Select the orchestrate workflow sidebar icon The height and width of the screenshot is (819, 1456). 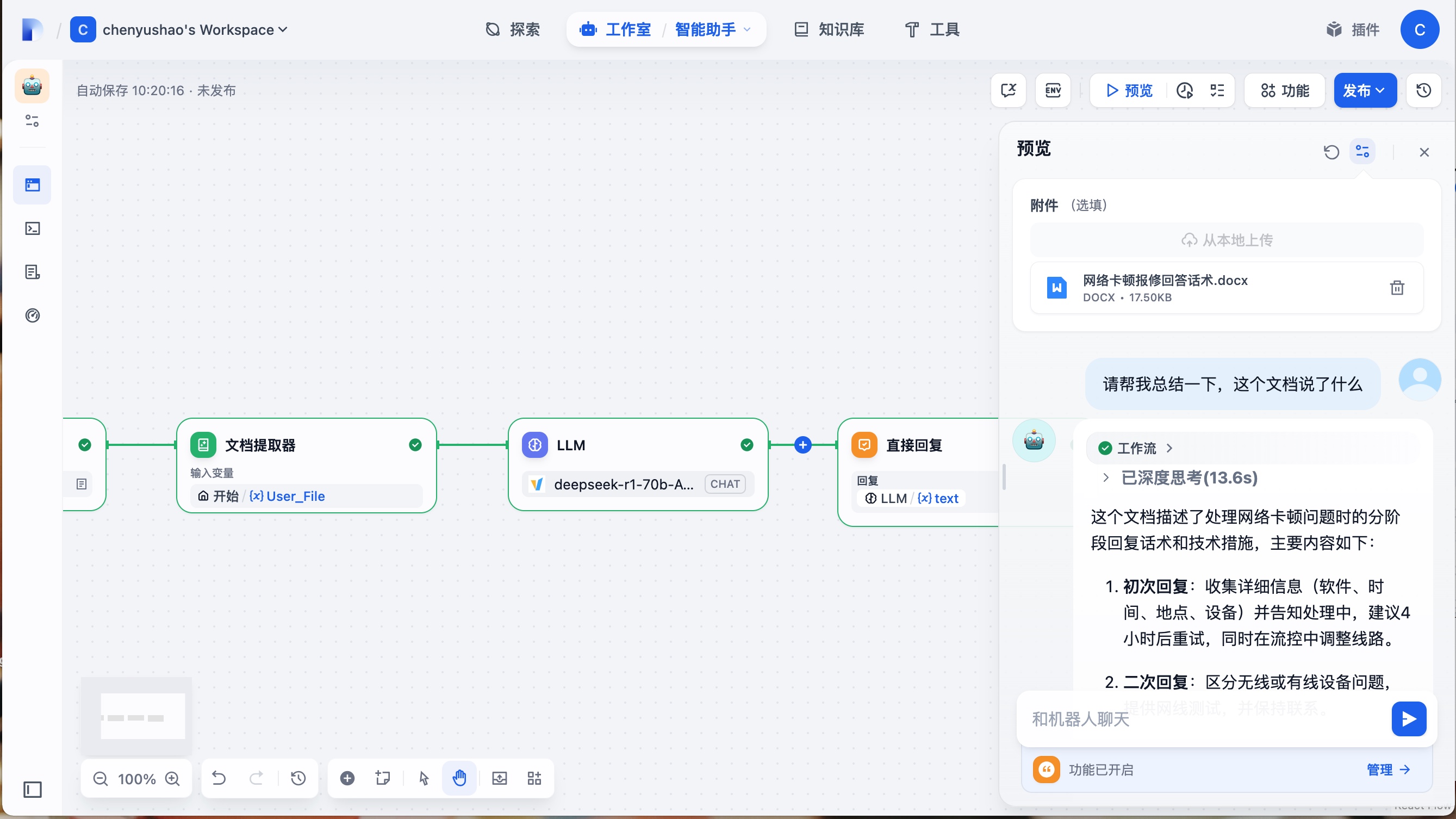tap(32, 185)
